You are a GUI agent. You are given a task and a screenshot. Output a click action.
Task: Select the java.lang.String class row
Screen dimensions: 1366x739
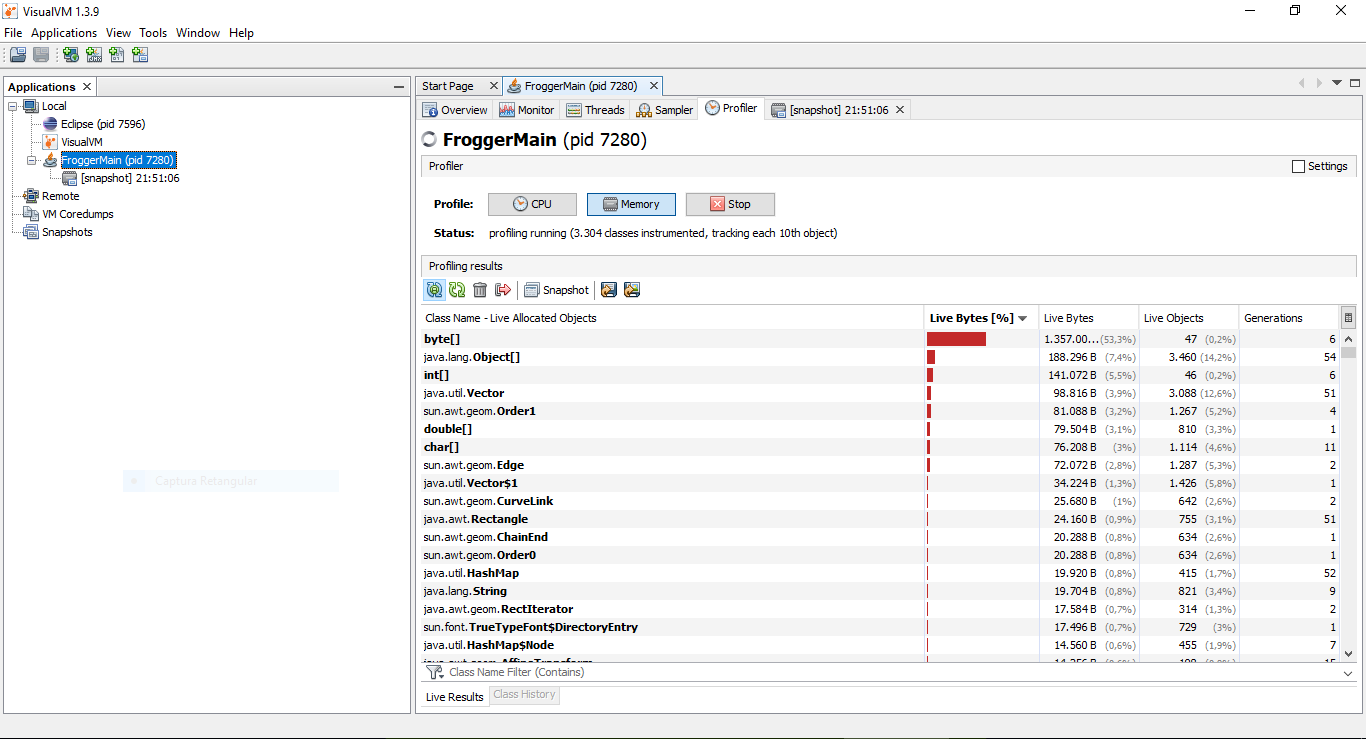coord(880,591)
